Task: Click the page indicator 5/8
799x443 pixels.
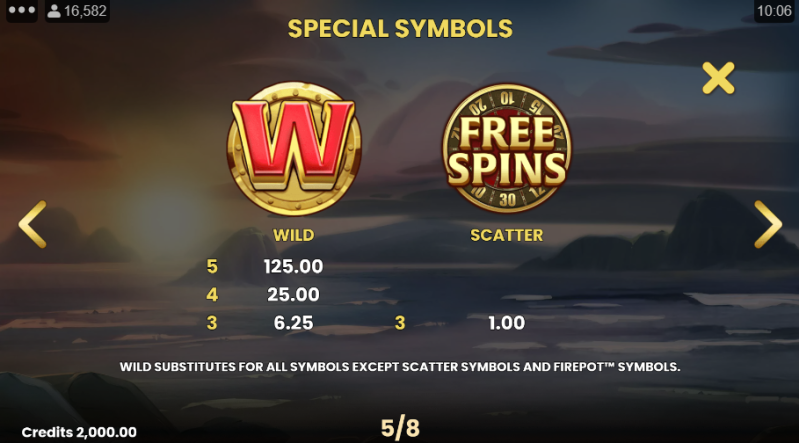Action: click(x=400, y=428)
